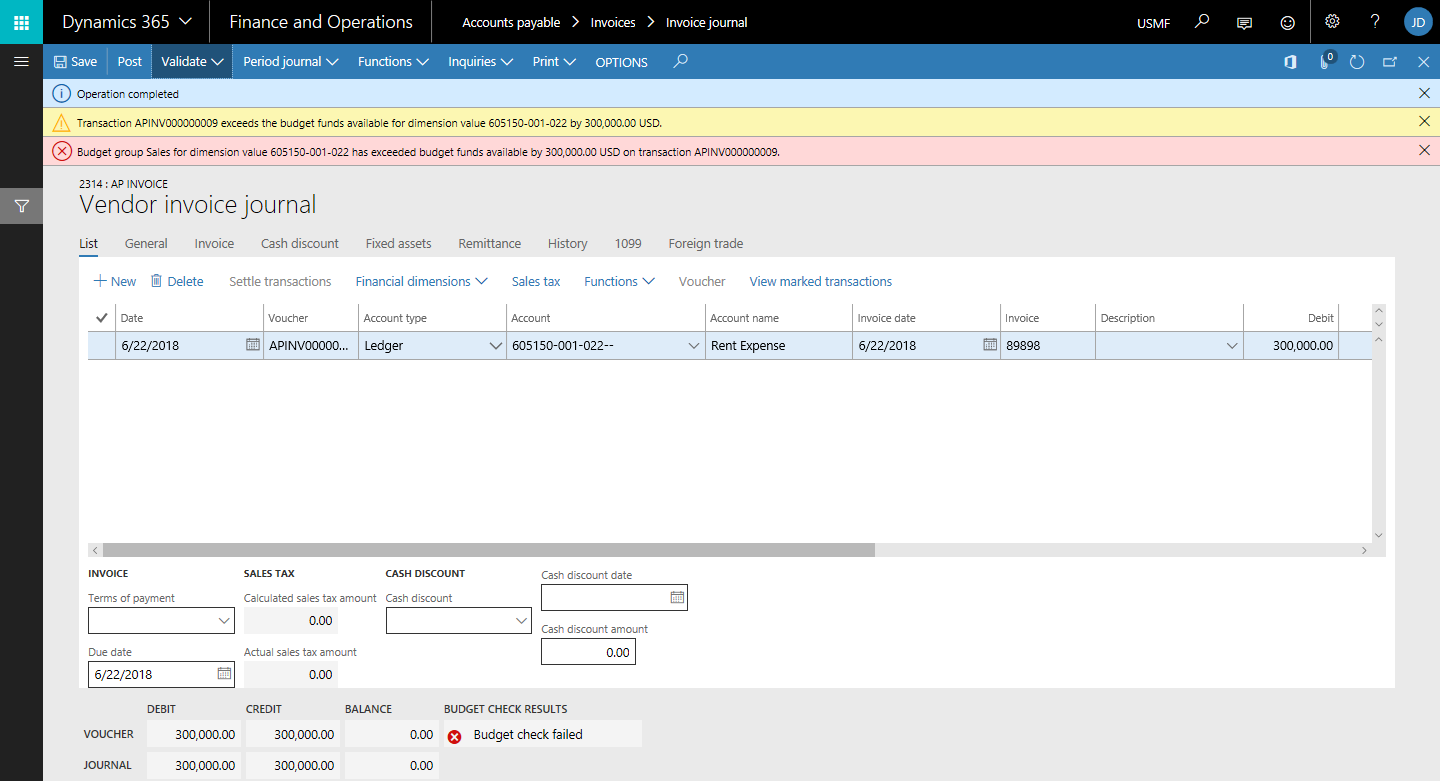Click the Cash discount amount field
This screenshot has height=781, width=1440.
588,652
